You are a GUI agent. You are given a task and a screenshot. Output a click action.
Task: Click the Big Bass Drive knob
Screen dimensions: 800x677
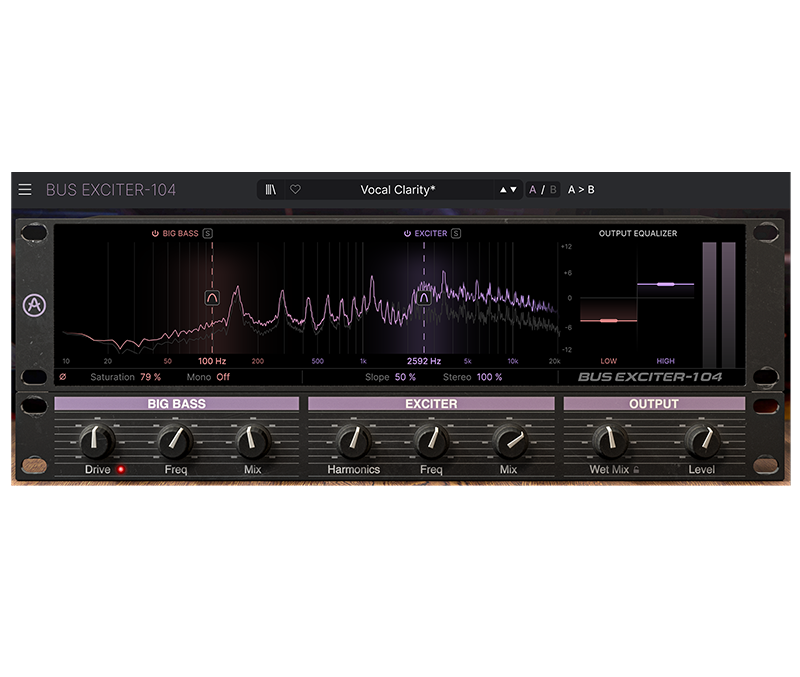tap(97, 440)
